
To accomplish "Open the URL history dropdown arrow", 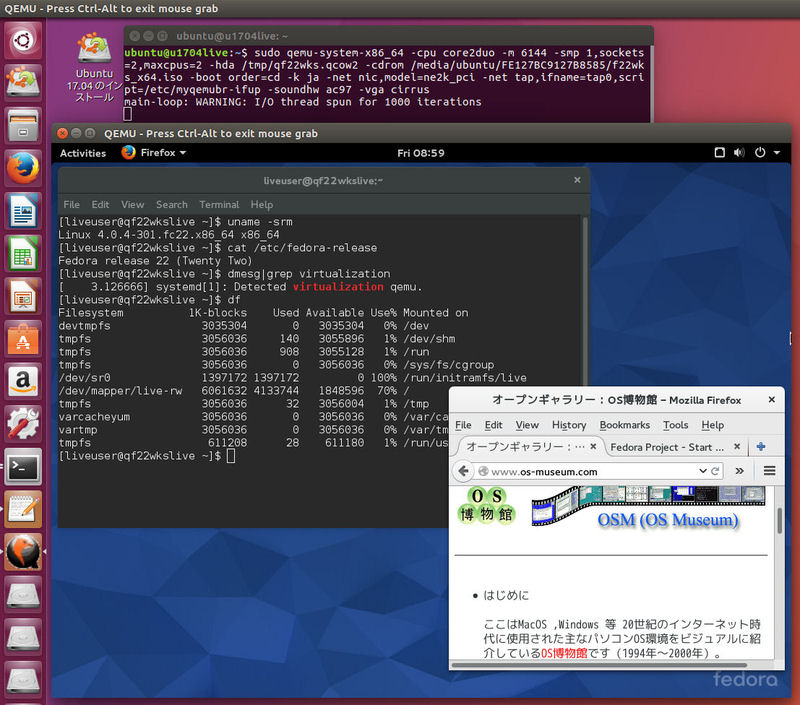I will [x=703, y=471].
